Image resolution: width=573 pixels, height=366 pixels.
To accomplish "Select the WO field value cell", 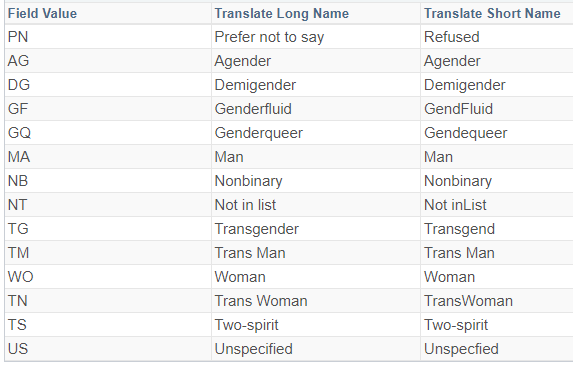I will tap(108, 277).
